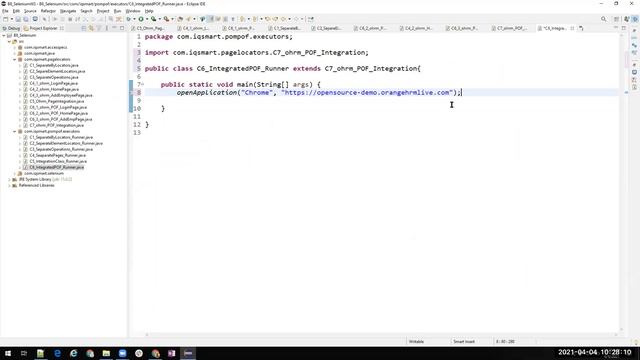Click the Open Perspective icon
Viewport: 640px width, 360px height.
coord(617,19)
